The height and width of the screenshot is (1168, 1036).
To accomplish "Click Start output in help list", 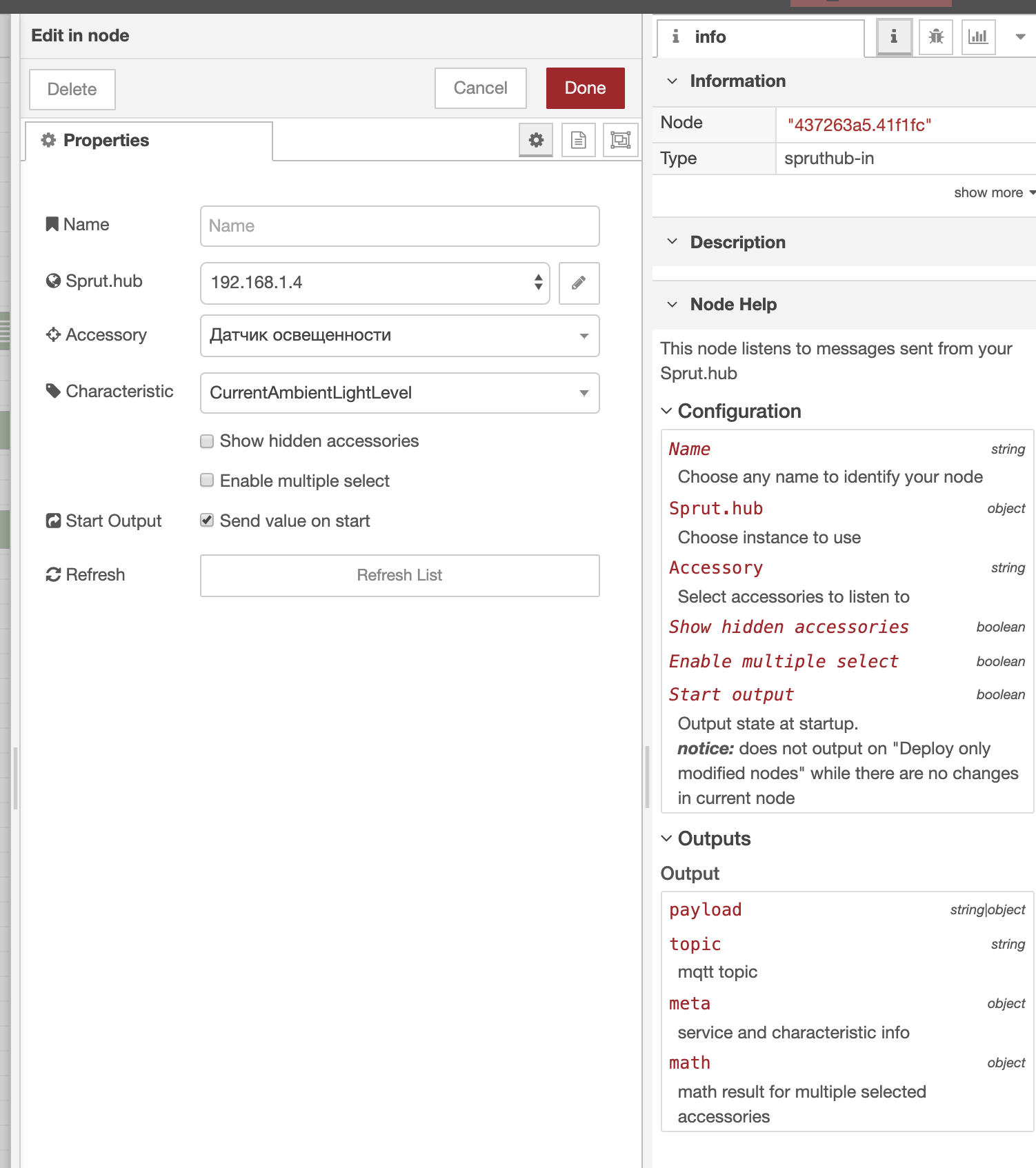I will coord(731,695).
